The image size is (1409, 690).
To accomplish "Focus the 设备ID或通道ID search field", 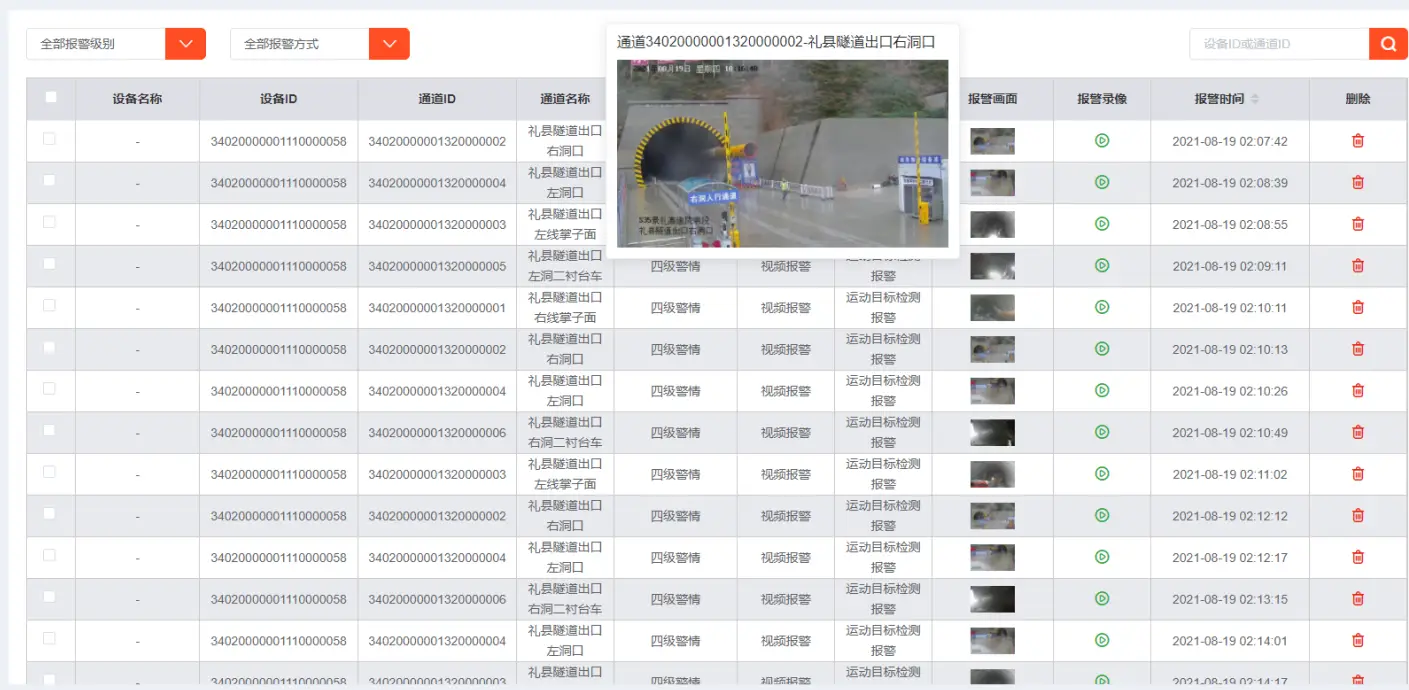I will click(x=1278, y=44).
